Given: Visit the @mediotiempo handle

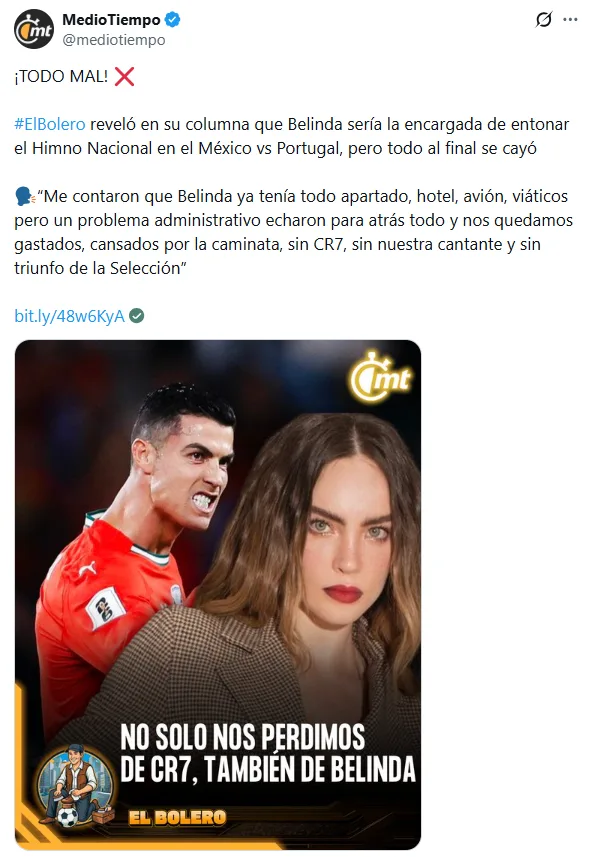Looking at the screenshot, I should click(x=114, y=40).
